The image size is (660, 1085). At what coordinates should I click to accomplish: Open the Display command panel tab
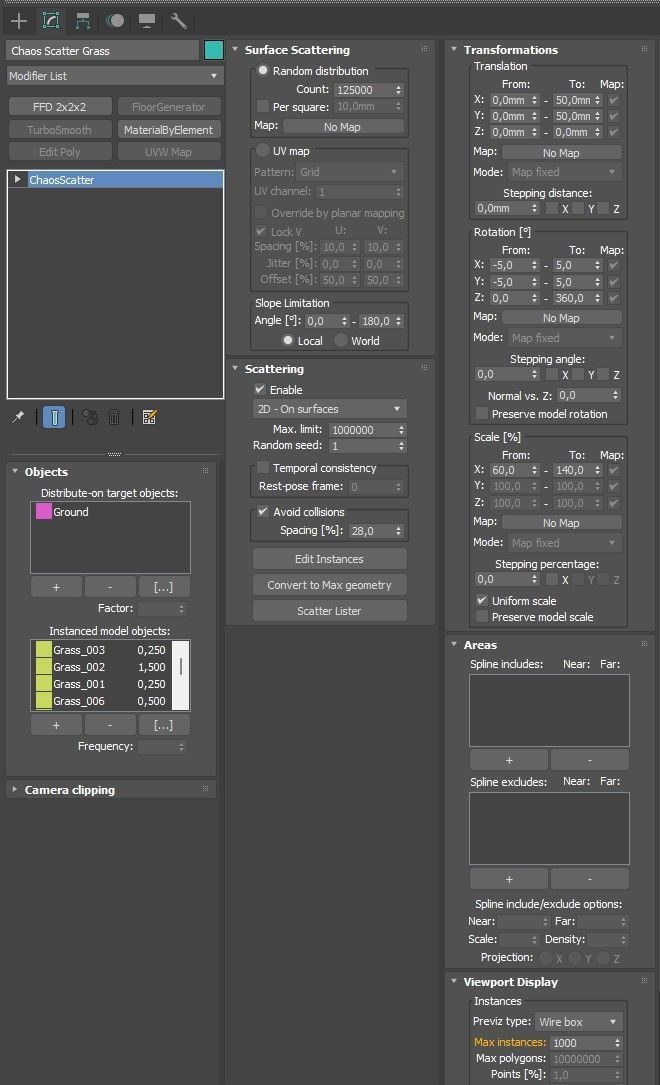[147, 21]
